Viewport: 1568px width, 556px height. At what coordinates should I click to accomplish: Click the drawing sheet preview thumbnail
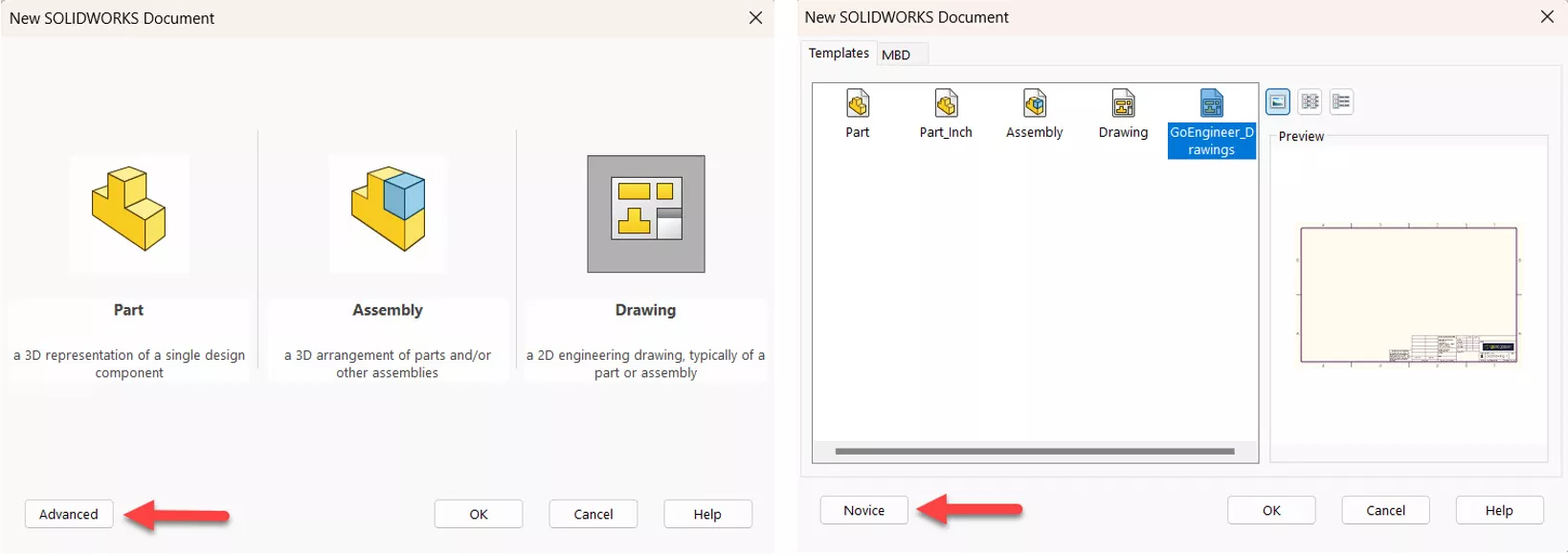click(x=1409, y=296)
